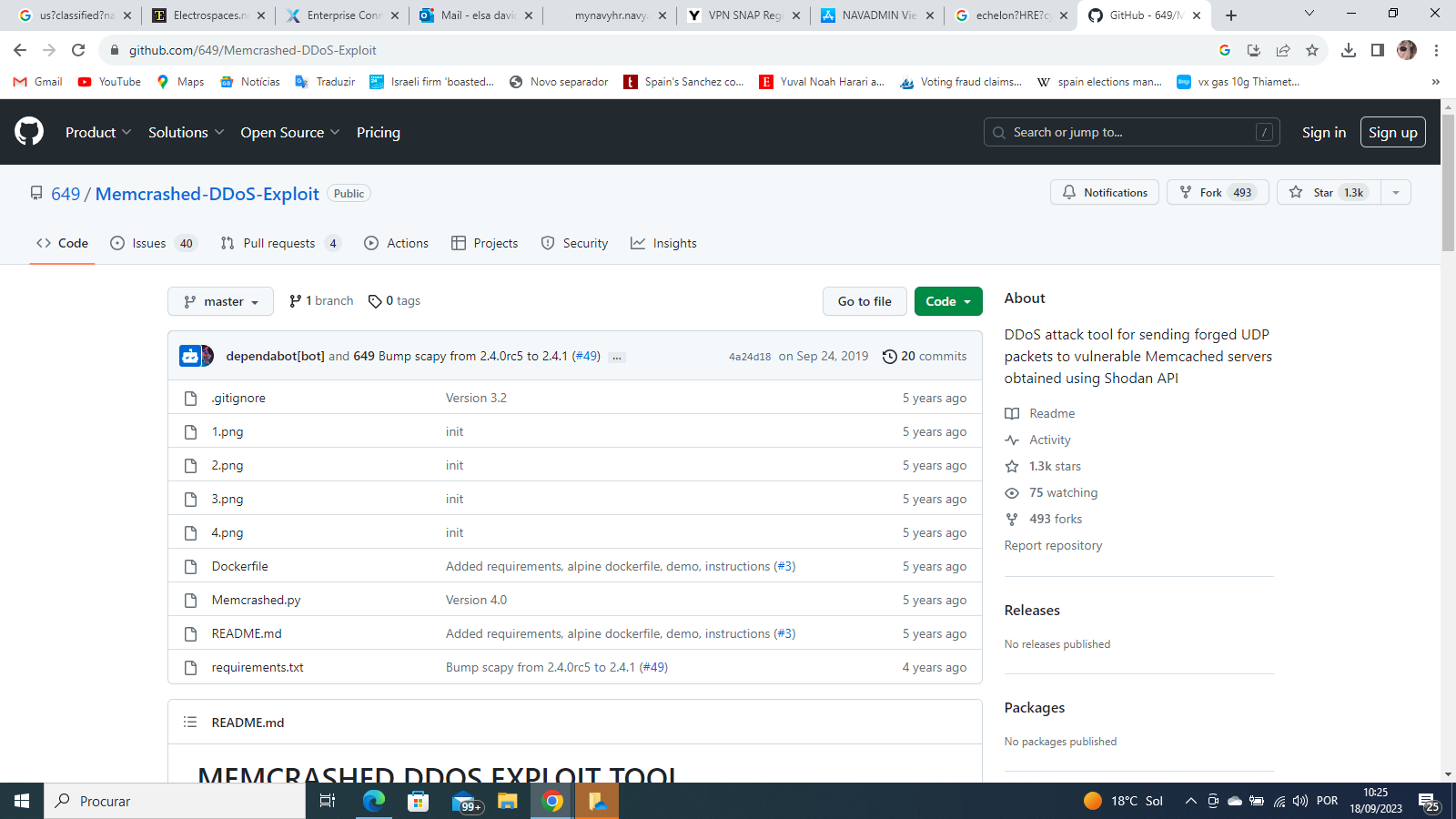Click the Sign up button

tap(1393, 132)
